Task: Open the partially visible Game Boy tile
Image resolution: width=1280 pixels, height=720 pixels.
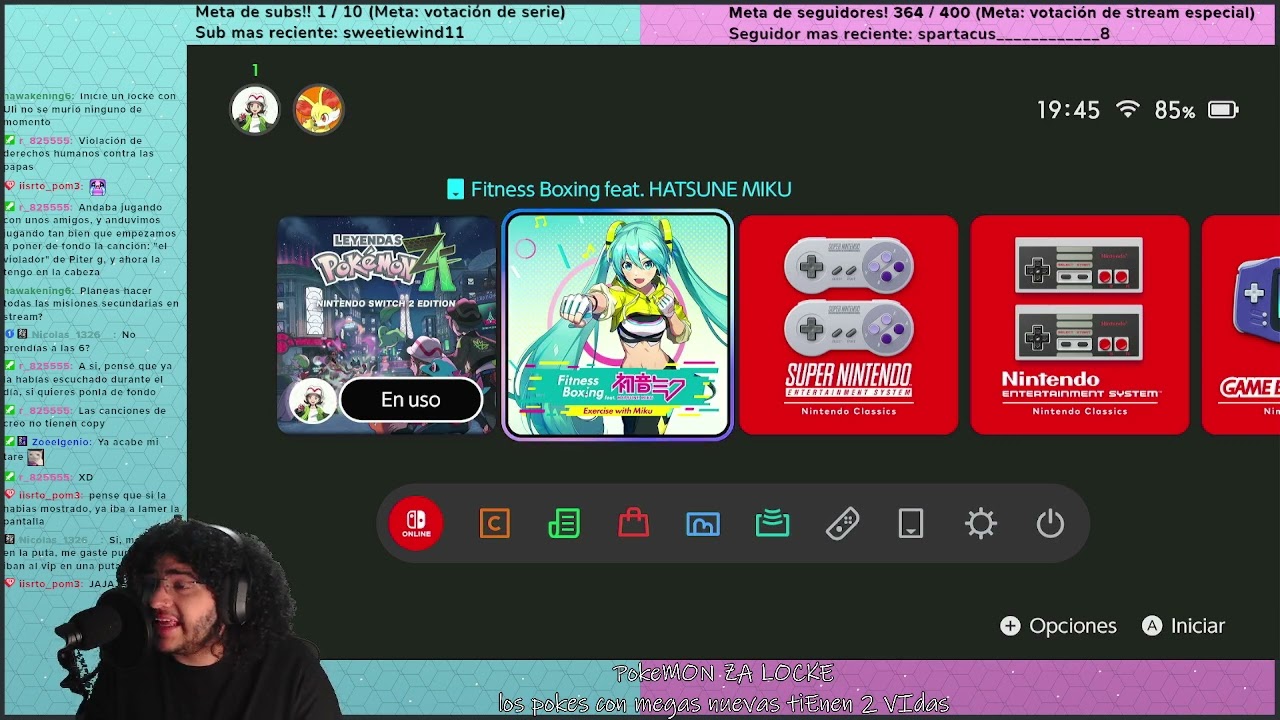Action: click(x=1241, y=325)
